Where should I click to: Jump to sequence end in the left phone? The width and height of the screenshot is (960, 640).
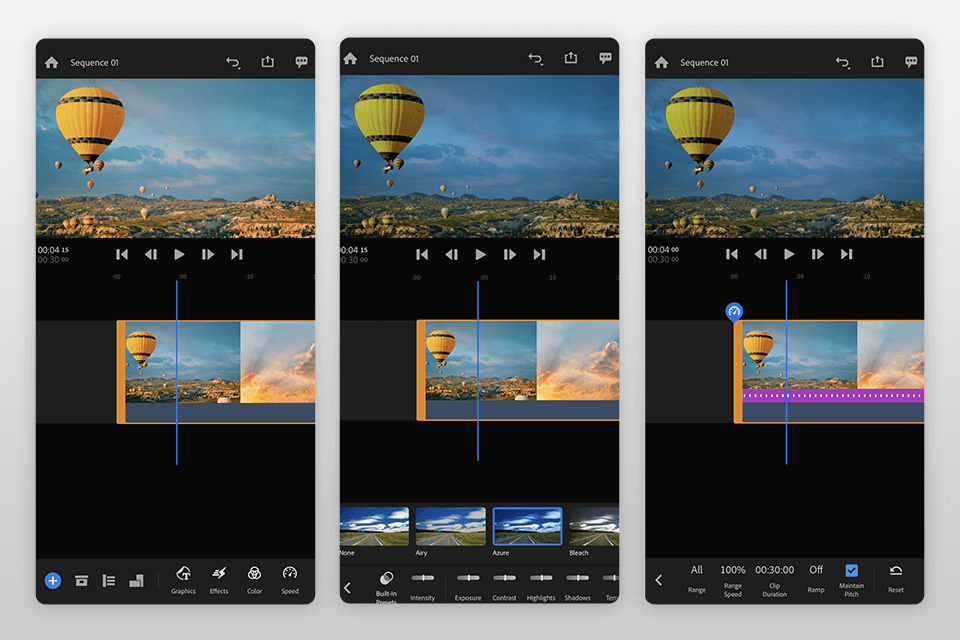237,254
